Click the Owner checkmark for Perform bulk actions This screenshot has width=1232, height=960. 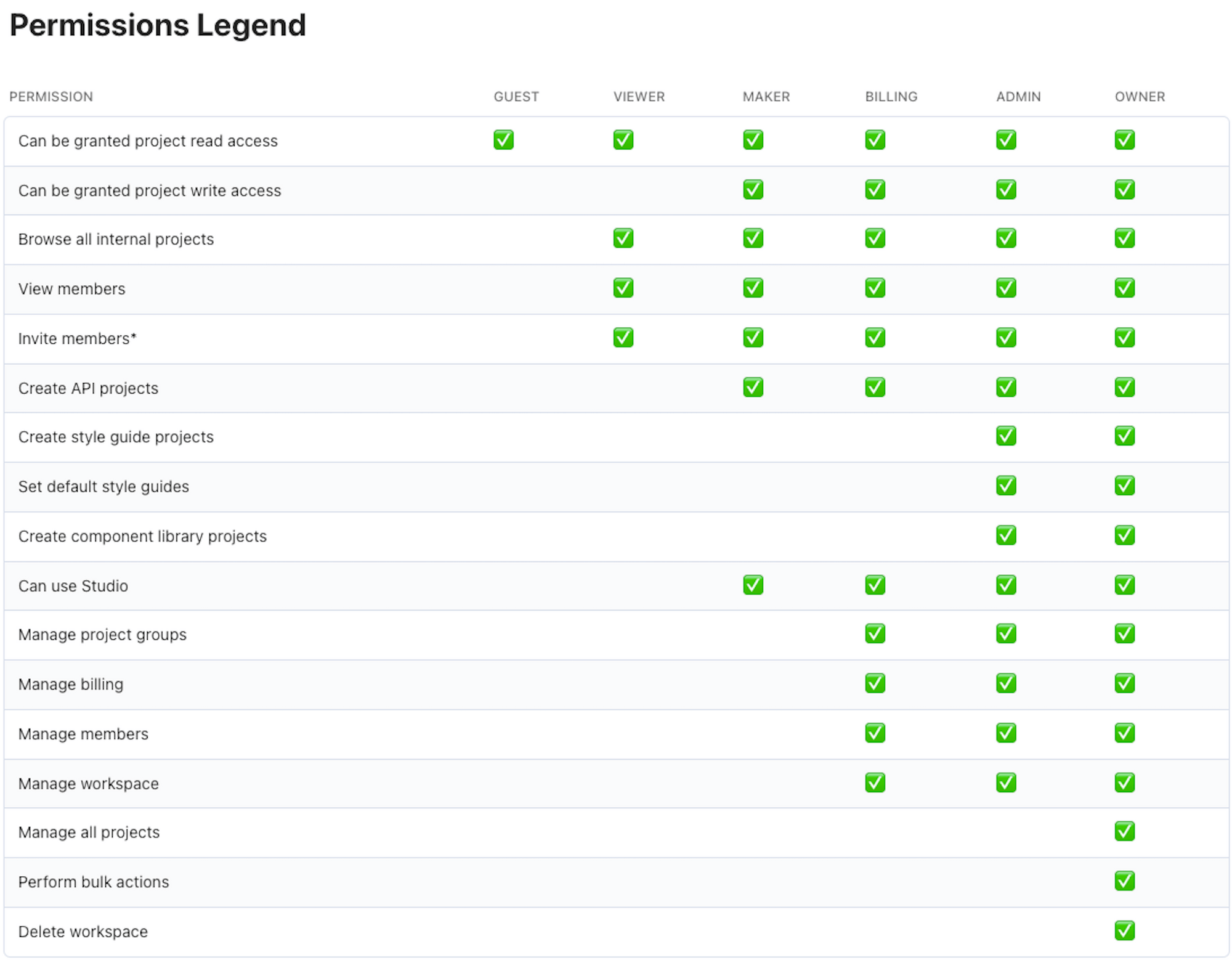click(x=1125, y=882)
